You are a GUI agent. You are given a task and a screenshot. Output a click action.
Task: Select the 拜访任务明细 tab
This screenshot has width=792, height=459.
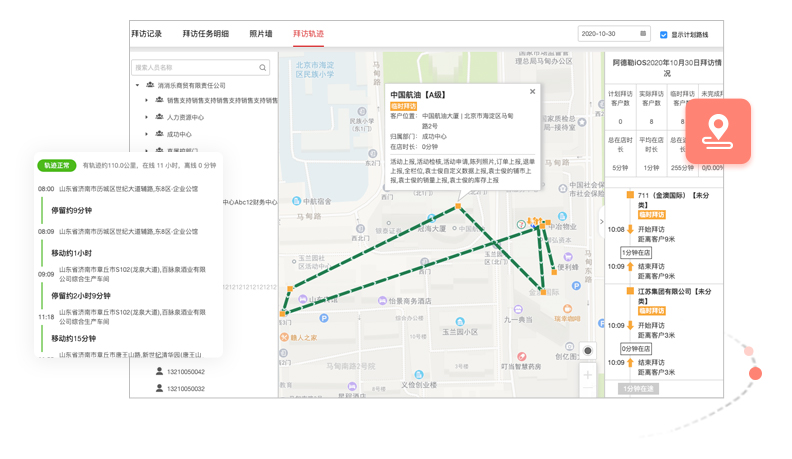tap(205, 34)
